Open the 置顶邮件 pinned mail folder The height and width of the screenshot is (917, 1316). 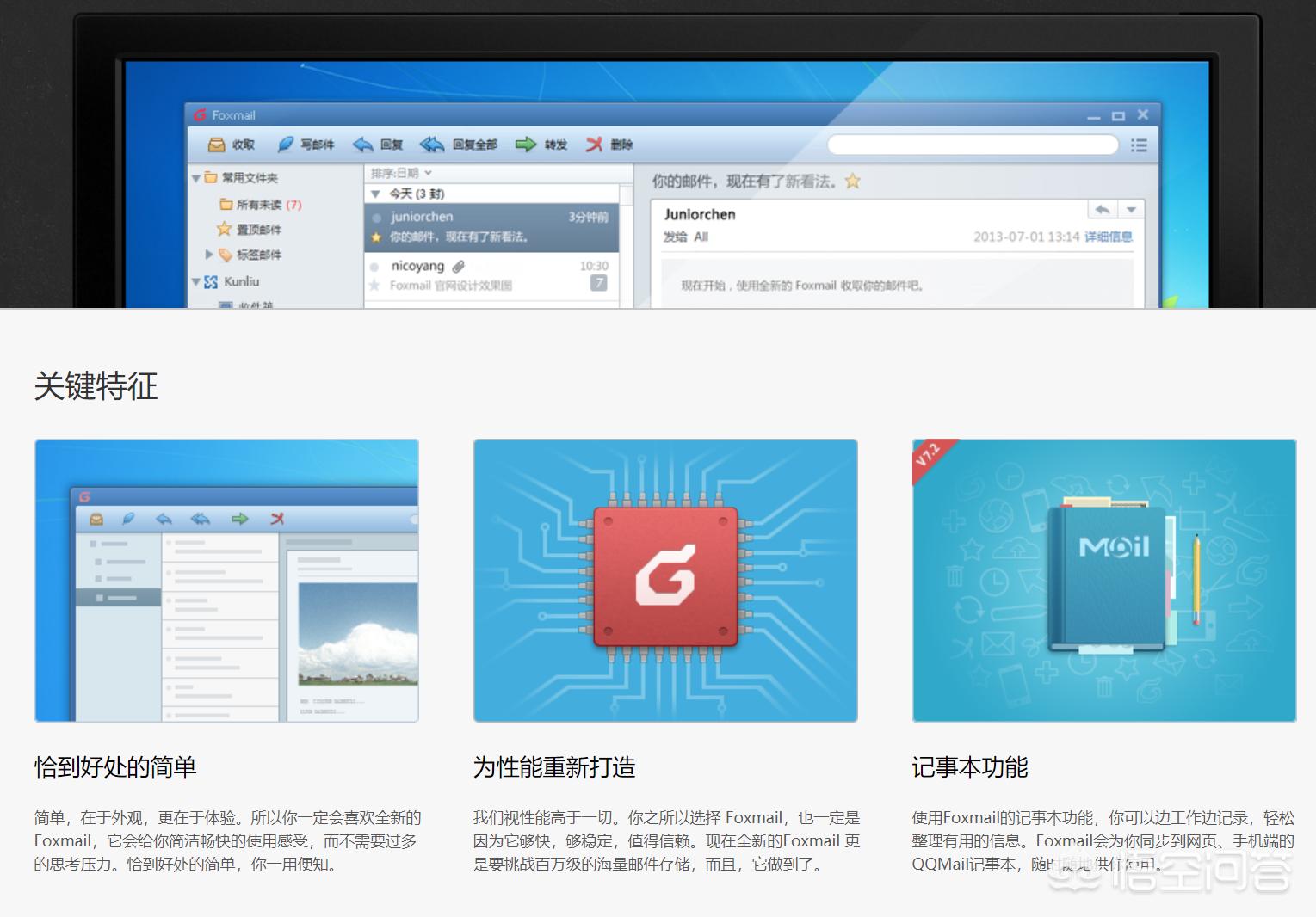249,229
